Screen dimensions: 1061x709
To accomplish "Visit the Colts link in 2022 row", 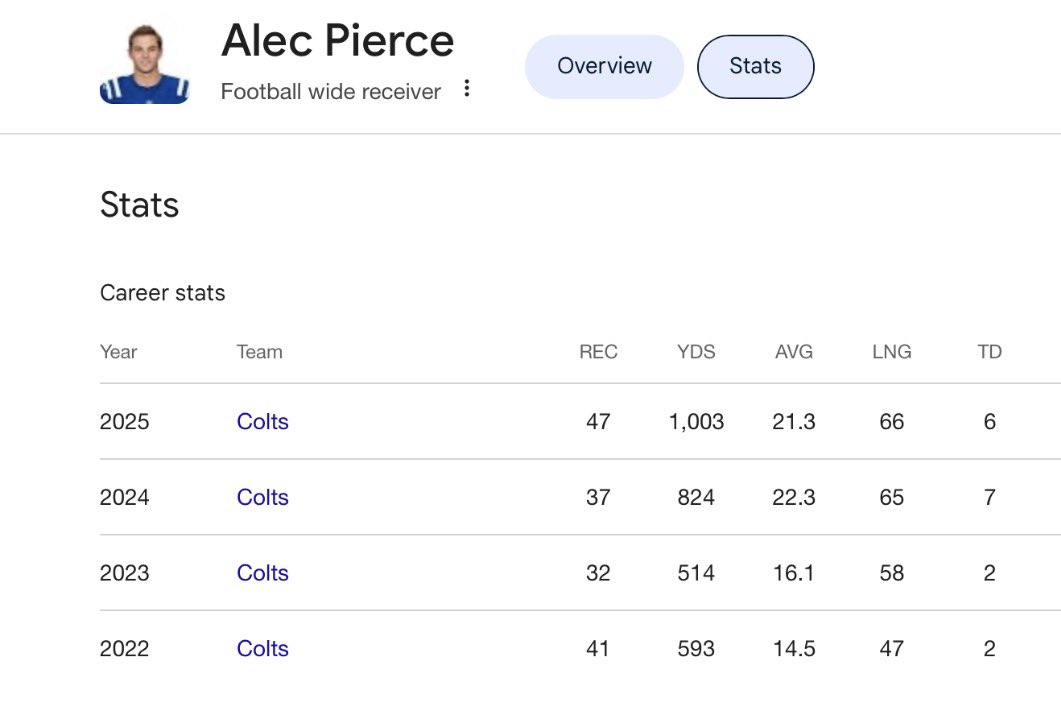I will pos(263,649).
